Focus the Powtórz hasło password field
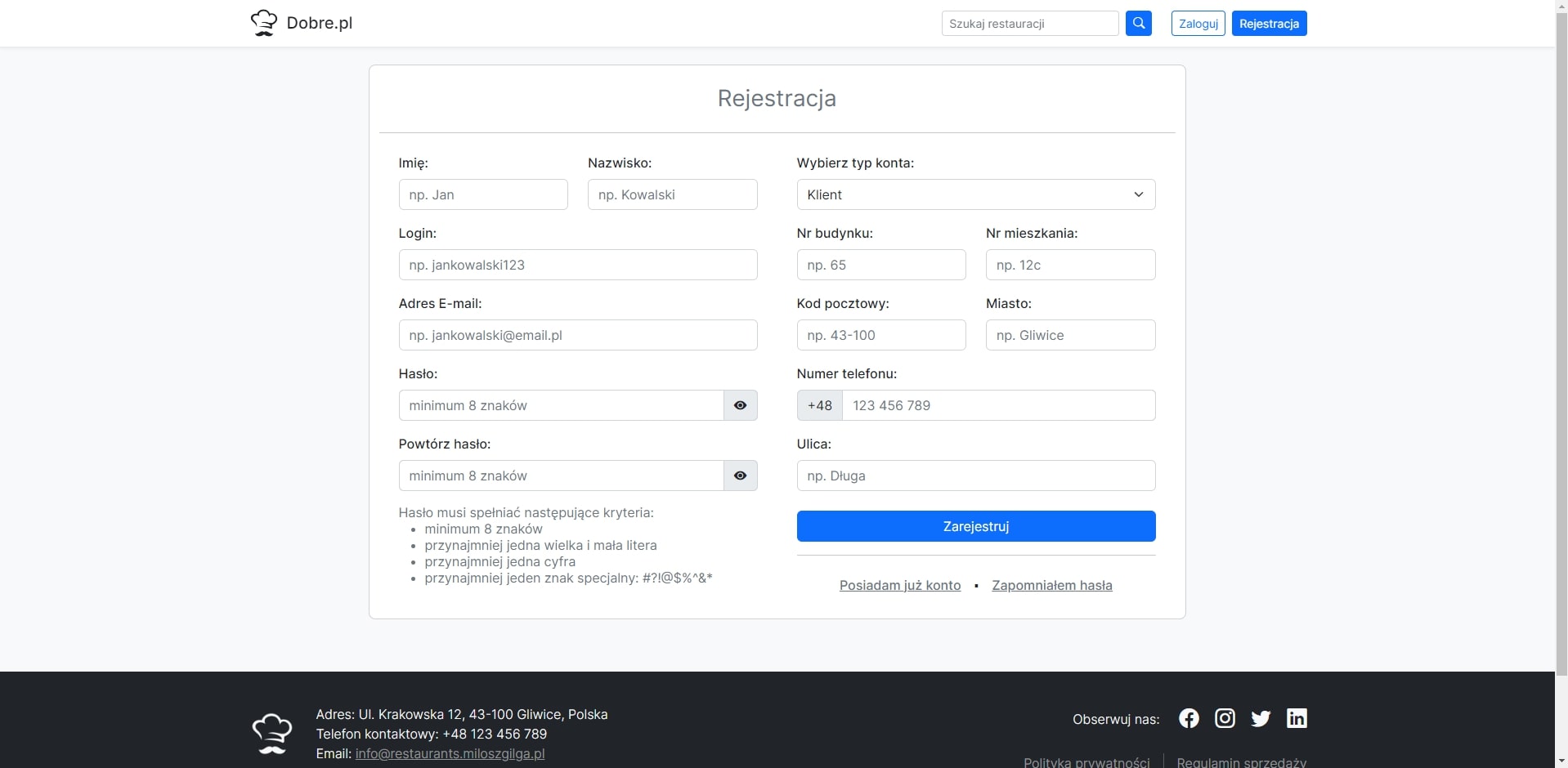 562,476
